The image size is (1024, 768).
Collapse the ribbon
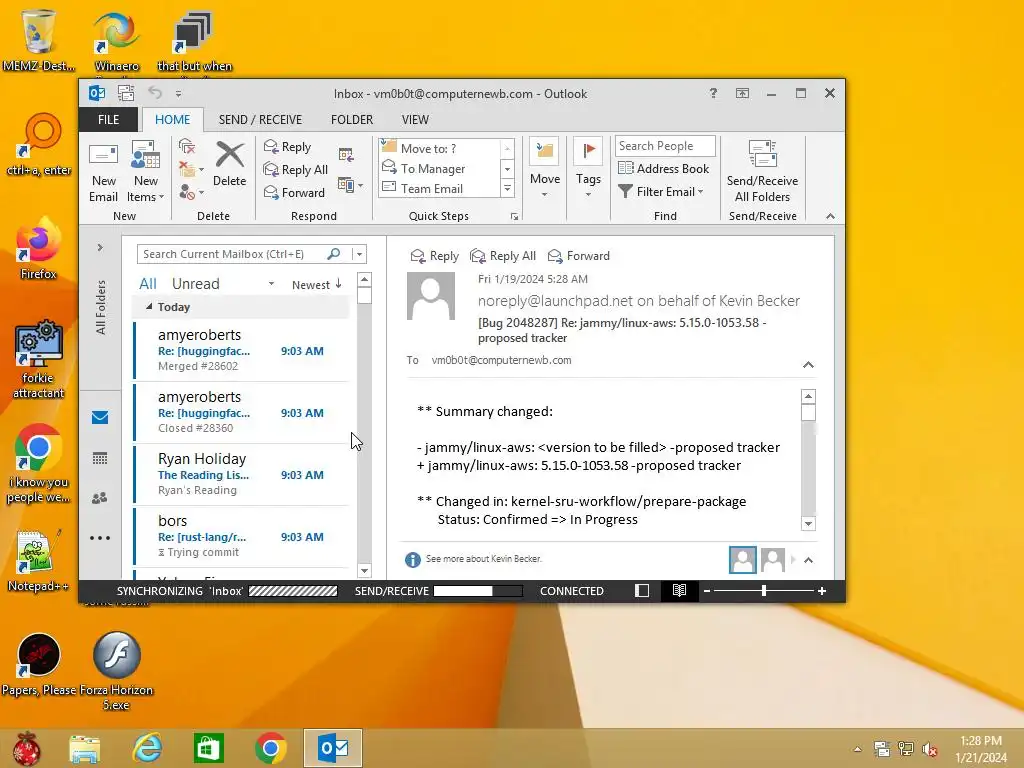pyautogui.click(x=830, y=216)
